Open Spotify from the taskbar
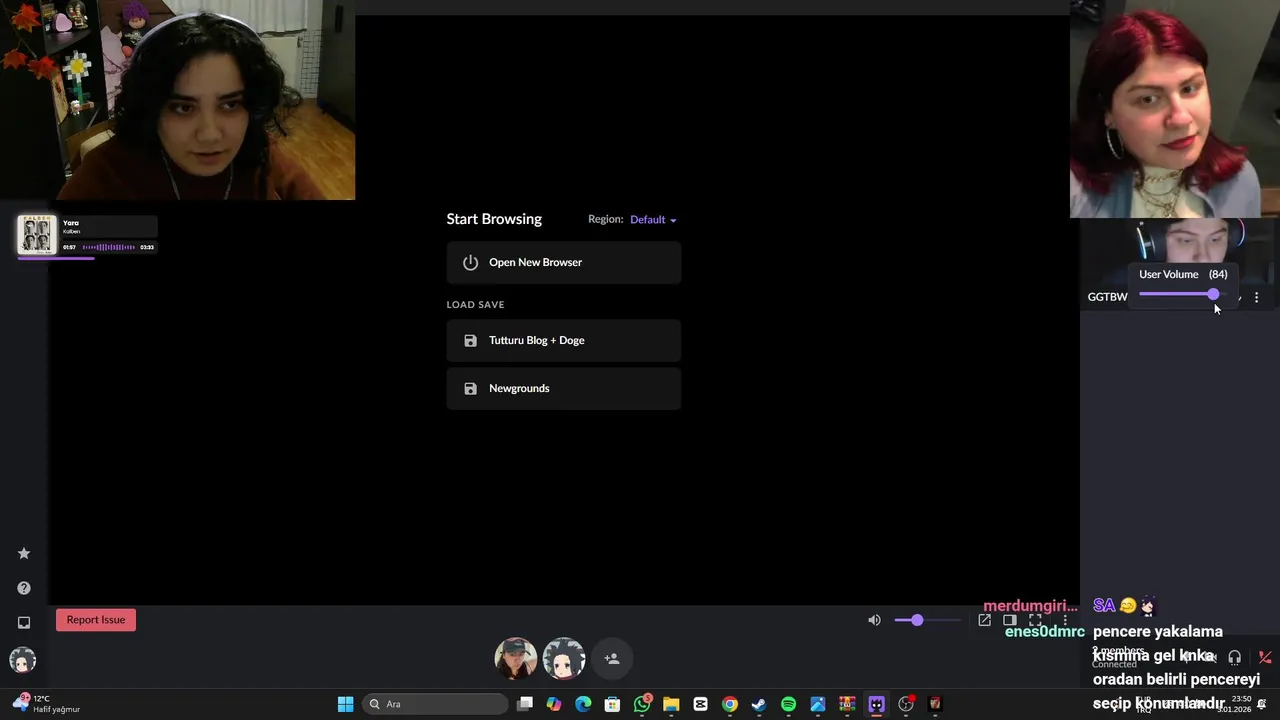The height and width of the screenshot is (720, 1280). coord(788,704)
